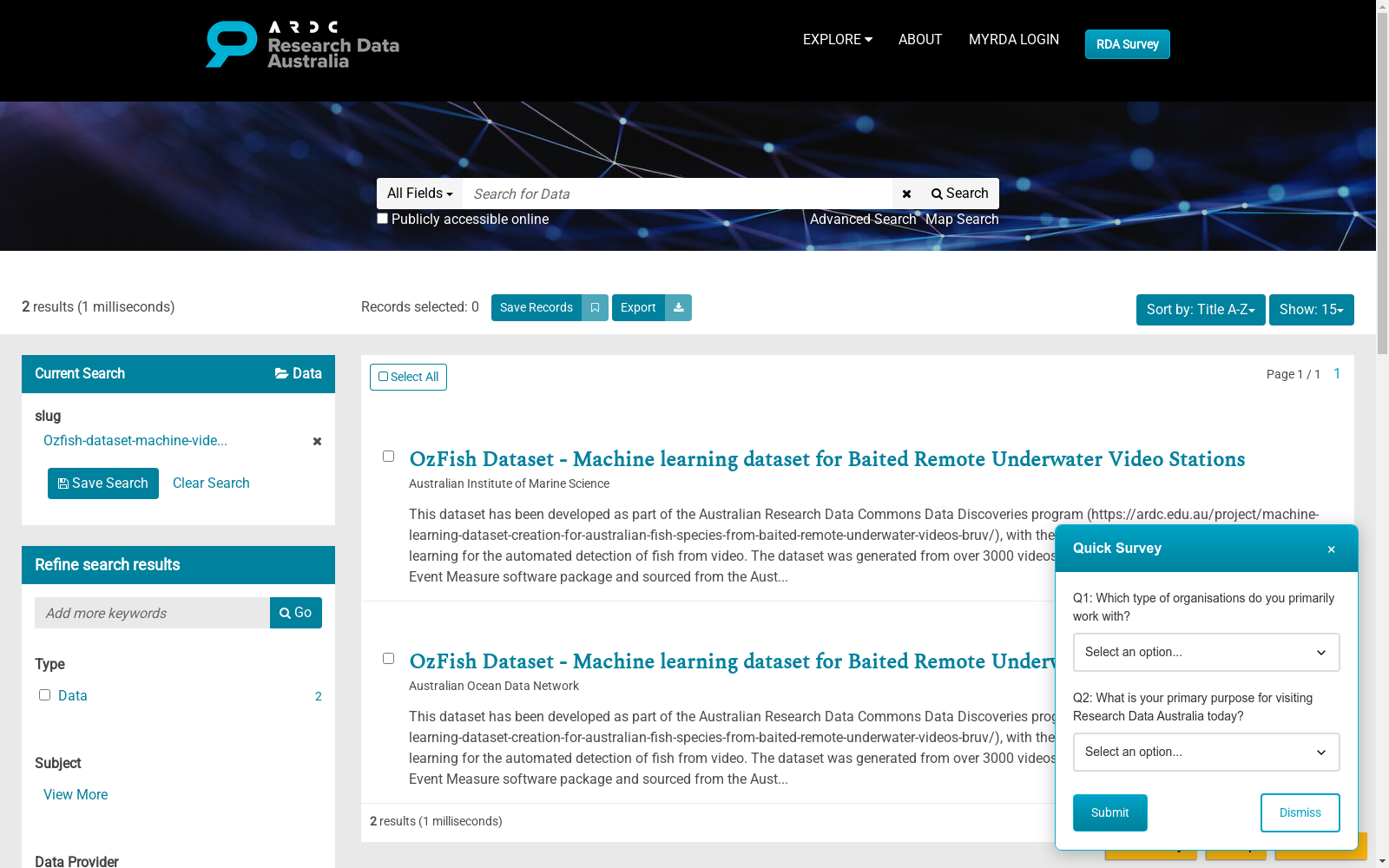Open Q1 organisation type select box
Image resolution: width=1389 pixels, height=868 pixels.
coord(1206,652)
